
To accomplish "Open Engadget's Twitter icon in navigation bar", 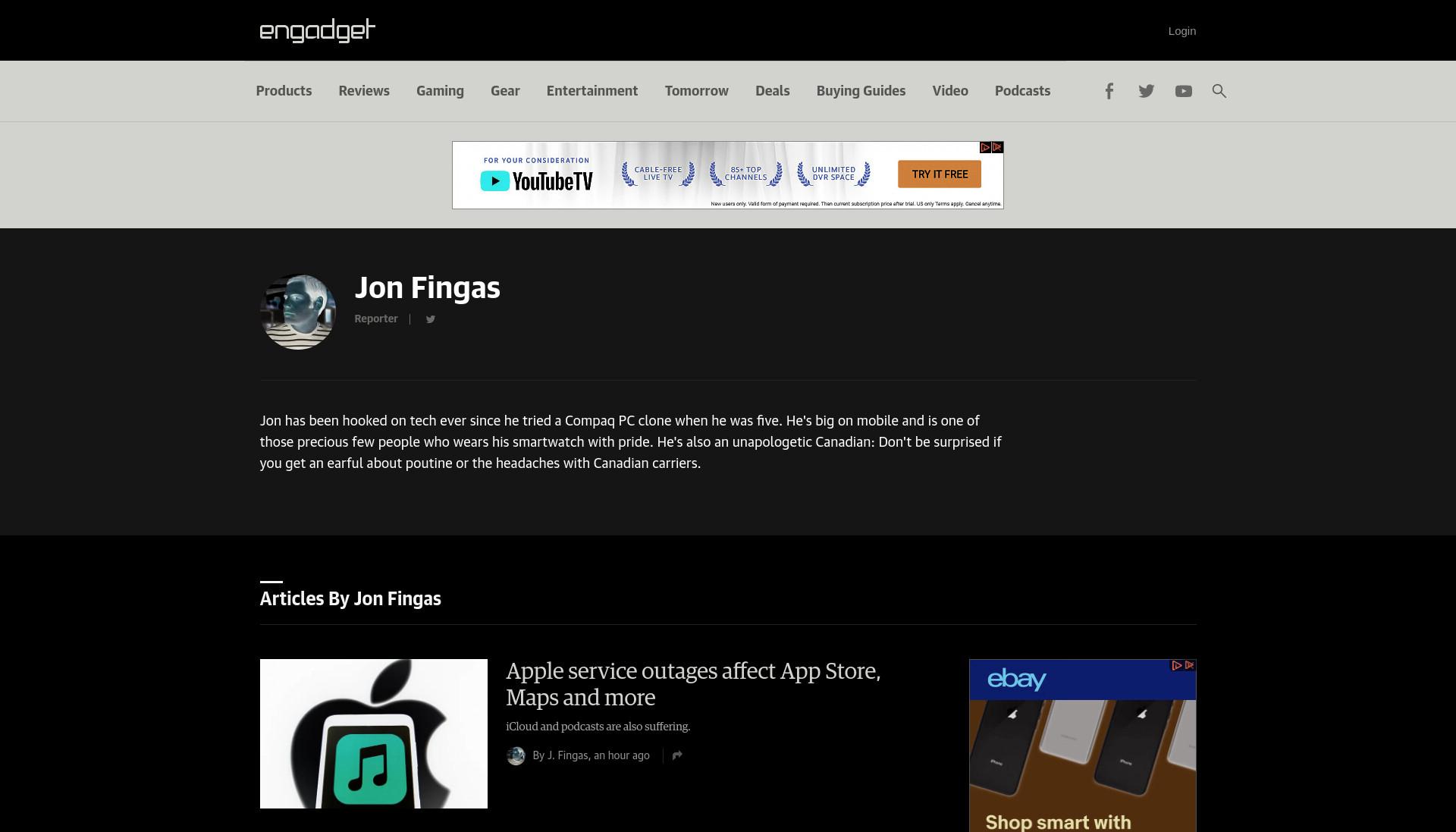I will 1146,91.
